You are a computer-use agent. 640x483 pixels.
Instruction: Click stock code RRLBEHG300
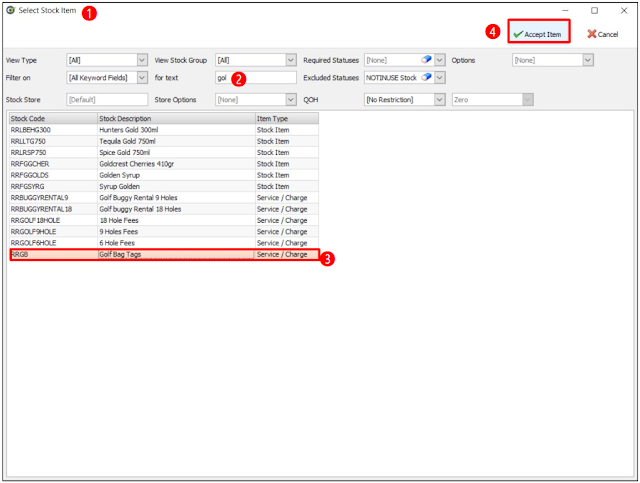tap(31, 130)
